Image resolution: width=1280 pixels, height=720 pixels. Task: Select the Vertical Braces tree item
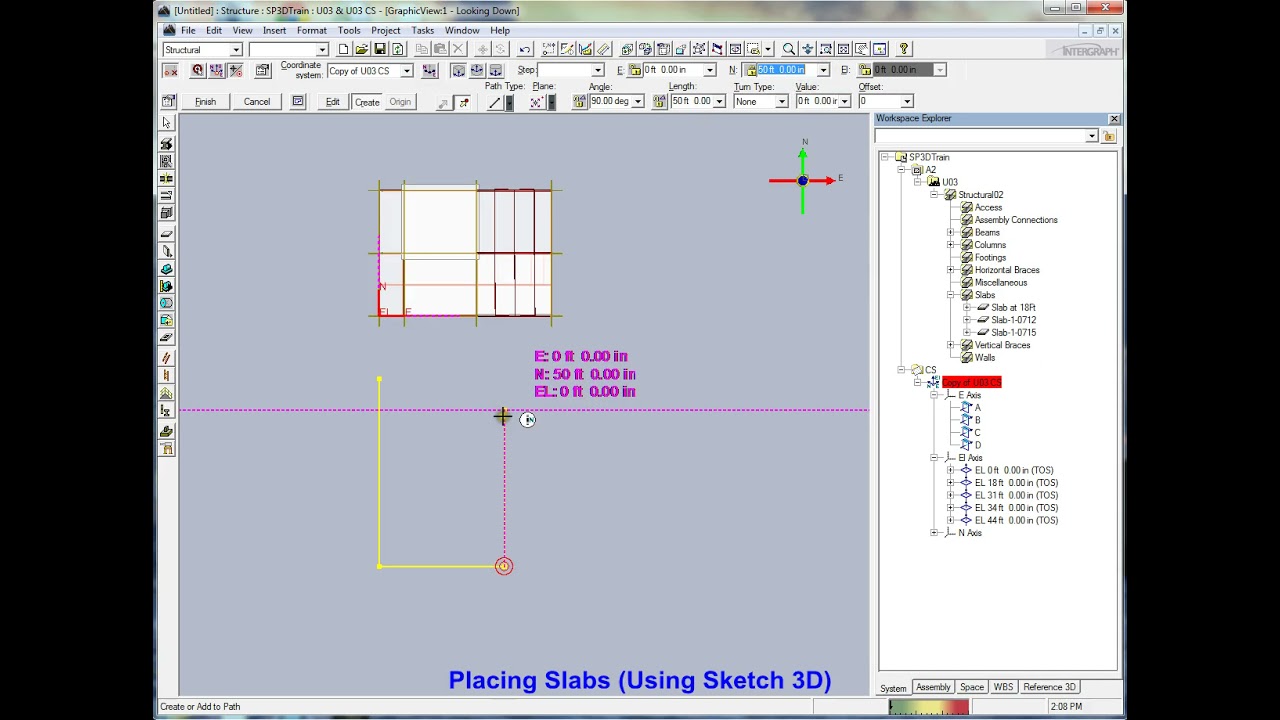pyautogui.click(x=1002, y=345)
